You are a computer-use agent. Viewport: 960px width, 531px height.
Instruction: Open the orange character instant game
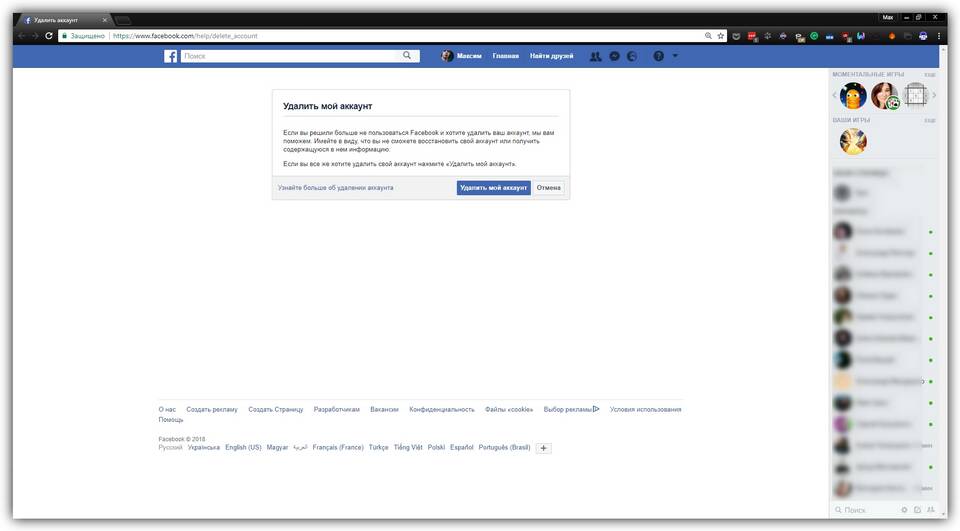[x=852, y=96]
